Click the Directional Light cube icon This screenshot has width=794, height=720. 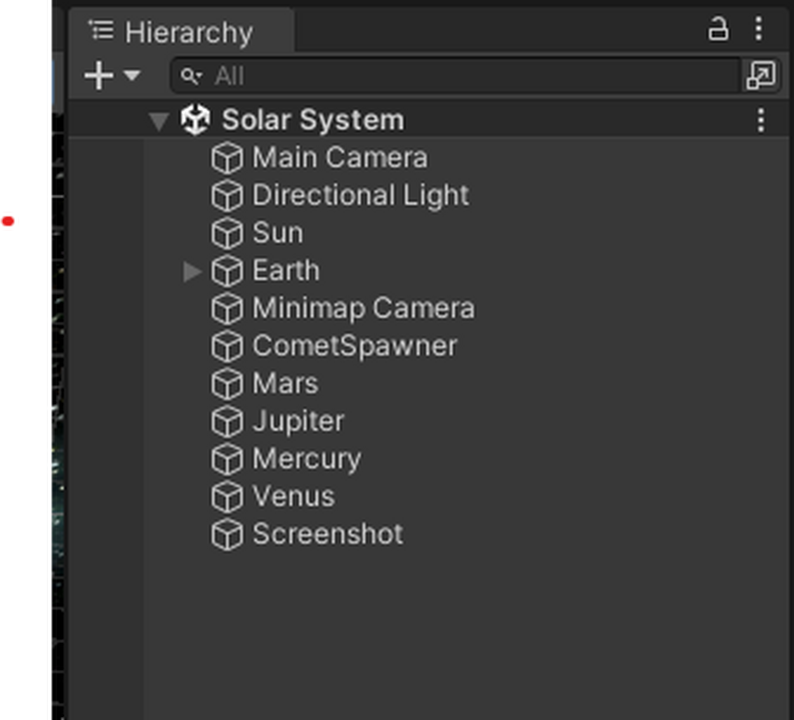click(x=227, y=196)
